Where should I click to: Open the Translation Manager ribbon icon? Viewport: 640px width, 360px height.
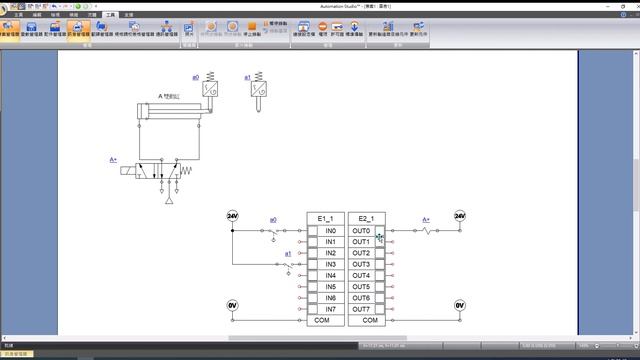102,29
